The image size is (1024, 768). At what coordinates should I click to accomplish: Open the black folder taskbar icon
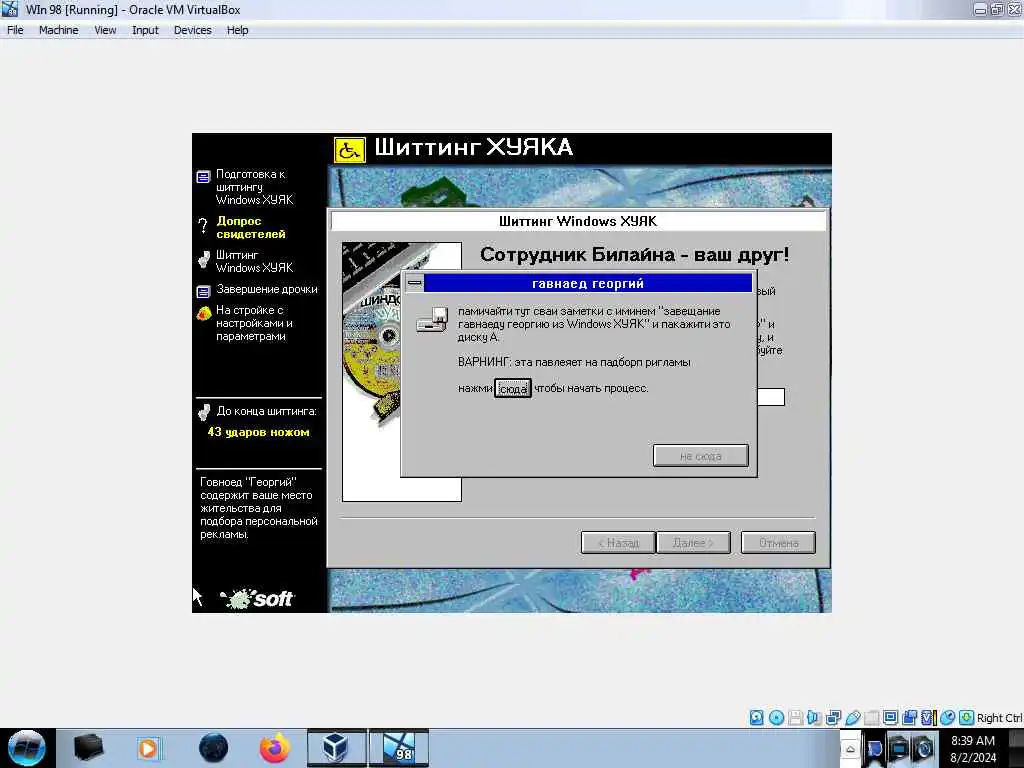88,748
